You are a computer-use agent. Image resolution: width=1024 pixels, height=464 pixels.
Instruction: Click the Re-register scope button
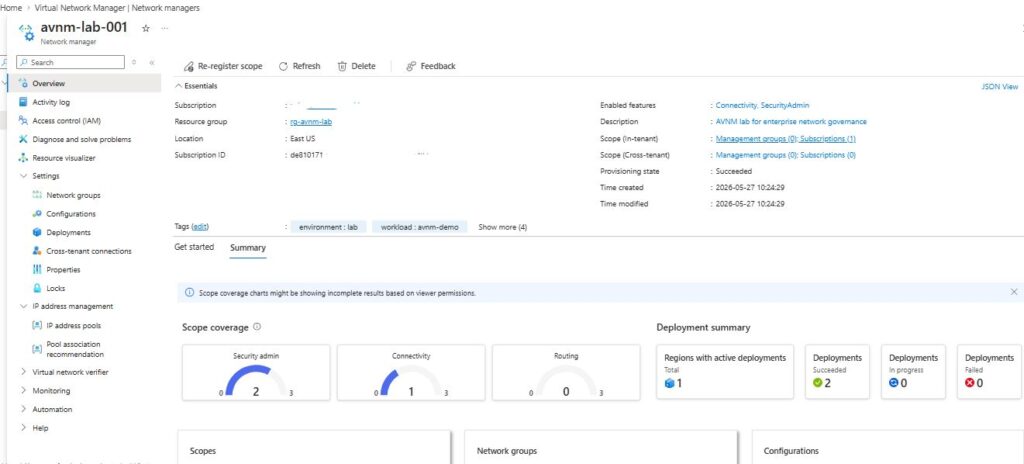point(223,66)
